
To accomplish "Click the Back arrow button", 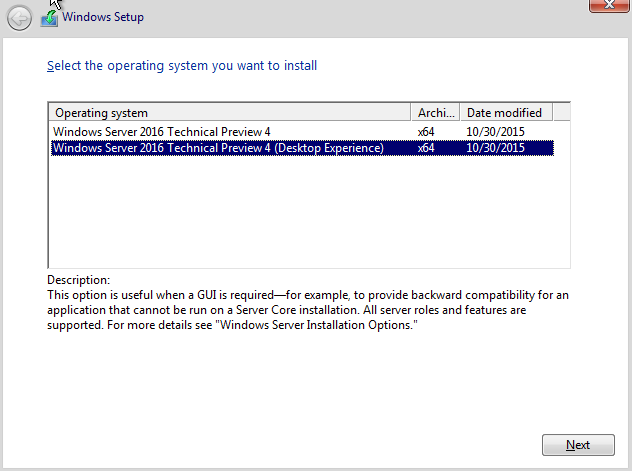I will click(x=19, y=18).
